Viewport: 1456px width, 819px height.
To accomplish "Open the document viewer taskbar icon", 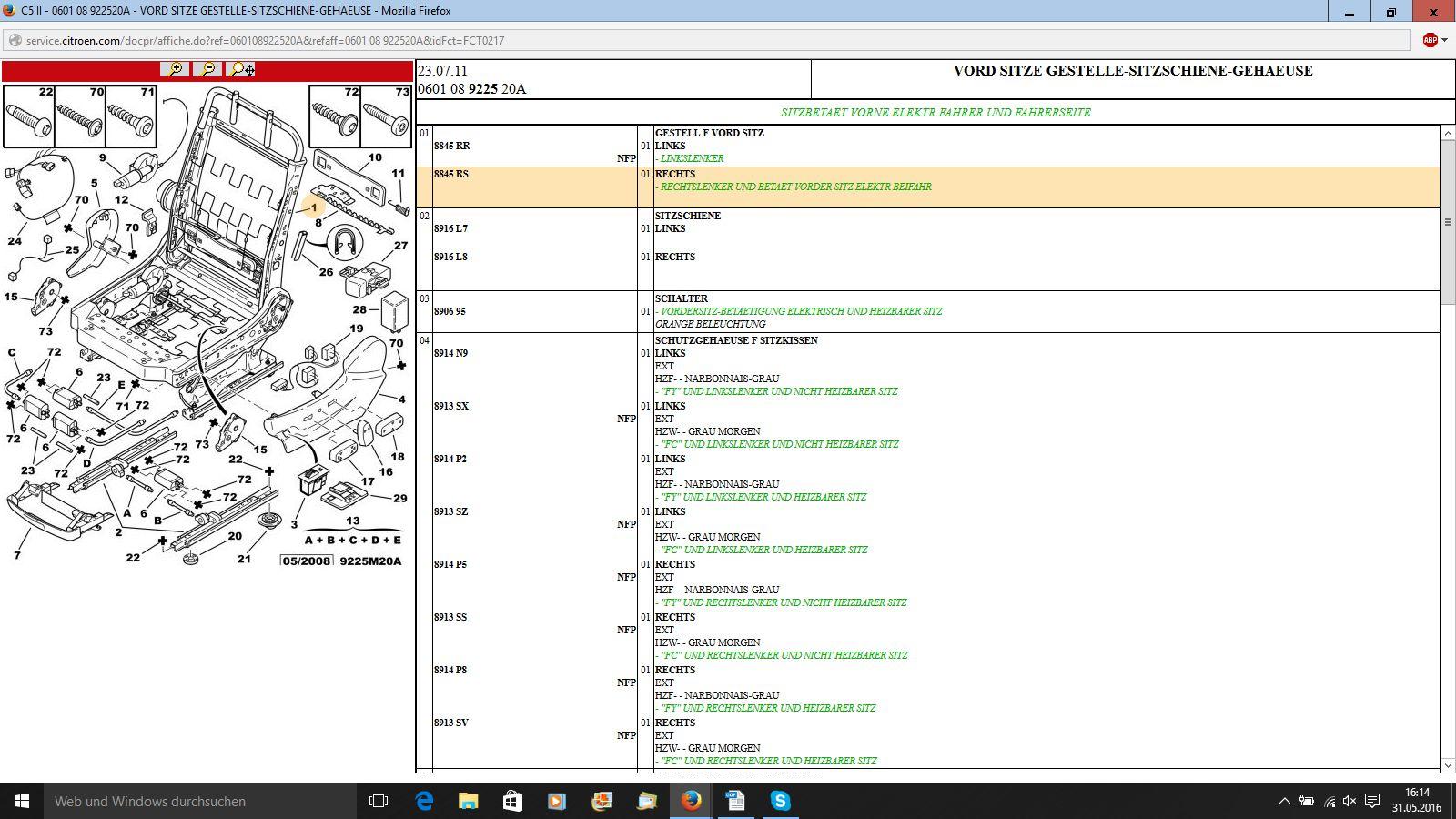I will point(736,801).
